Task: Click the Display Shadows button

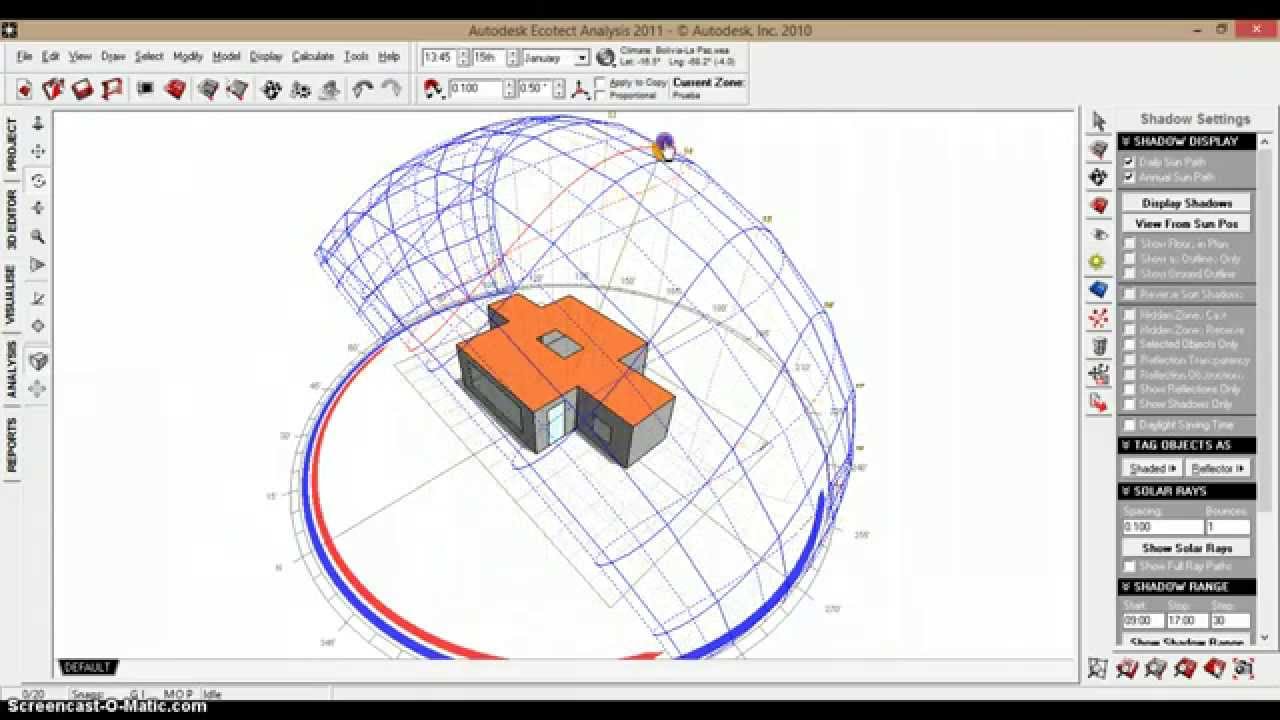Action: click(1187, 203)
